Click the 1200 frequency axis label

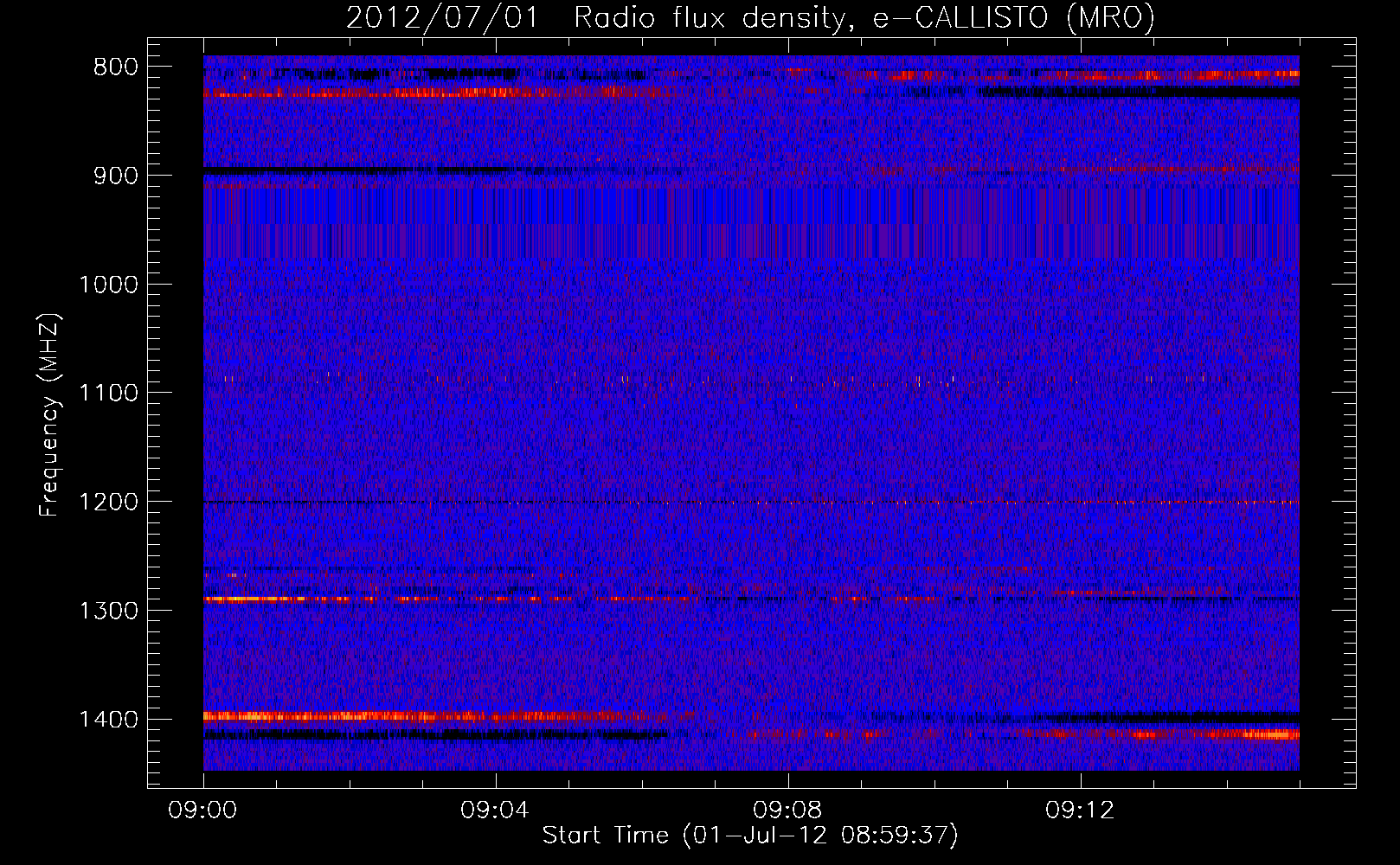pos(108,503)
